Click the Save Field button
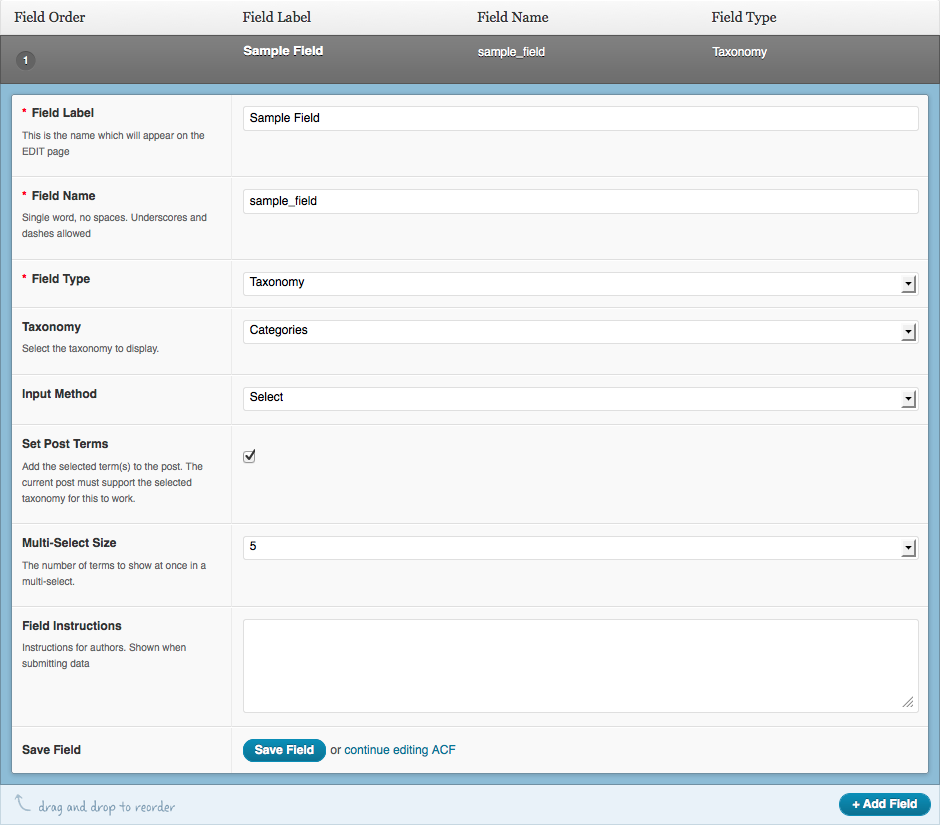This screenshot has width=940, height=826. [284, 750]
